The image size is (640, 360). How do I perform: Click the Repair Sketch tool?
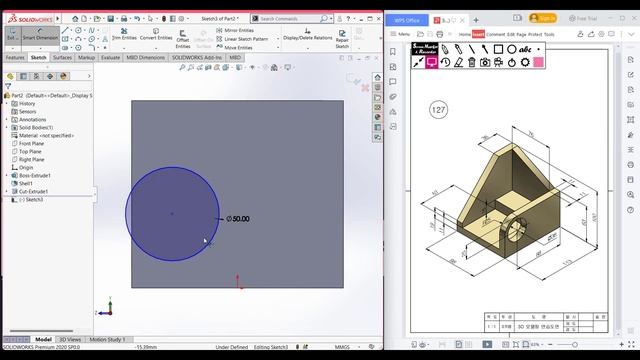(x=342, y=39)
